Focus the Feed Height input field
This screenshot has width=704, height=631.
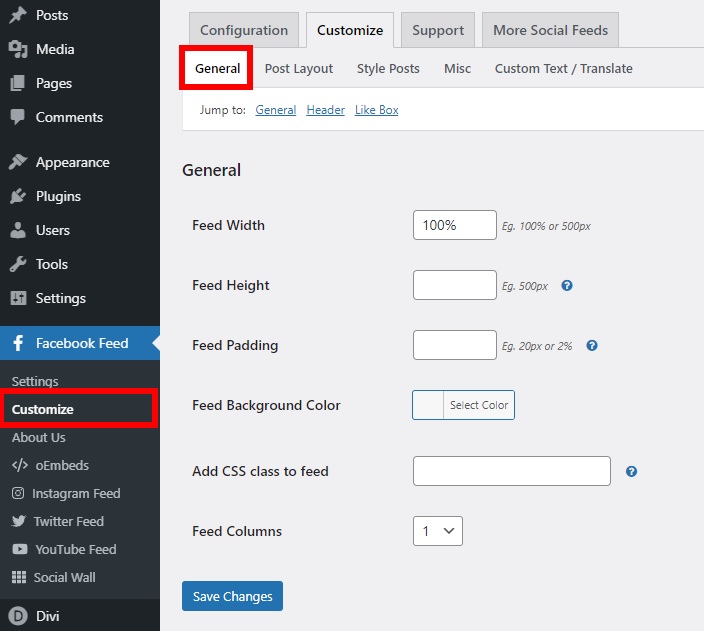tap(455, 285)
